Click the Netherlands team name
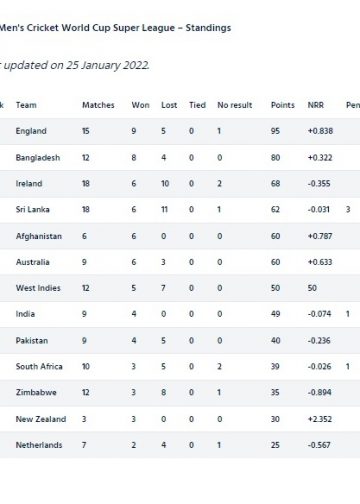This screenshot has height=504, width=360. coord(39,445)
